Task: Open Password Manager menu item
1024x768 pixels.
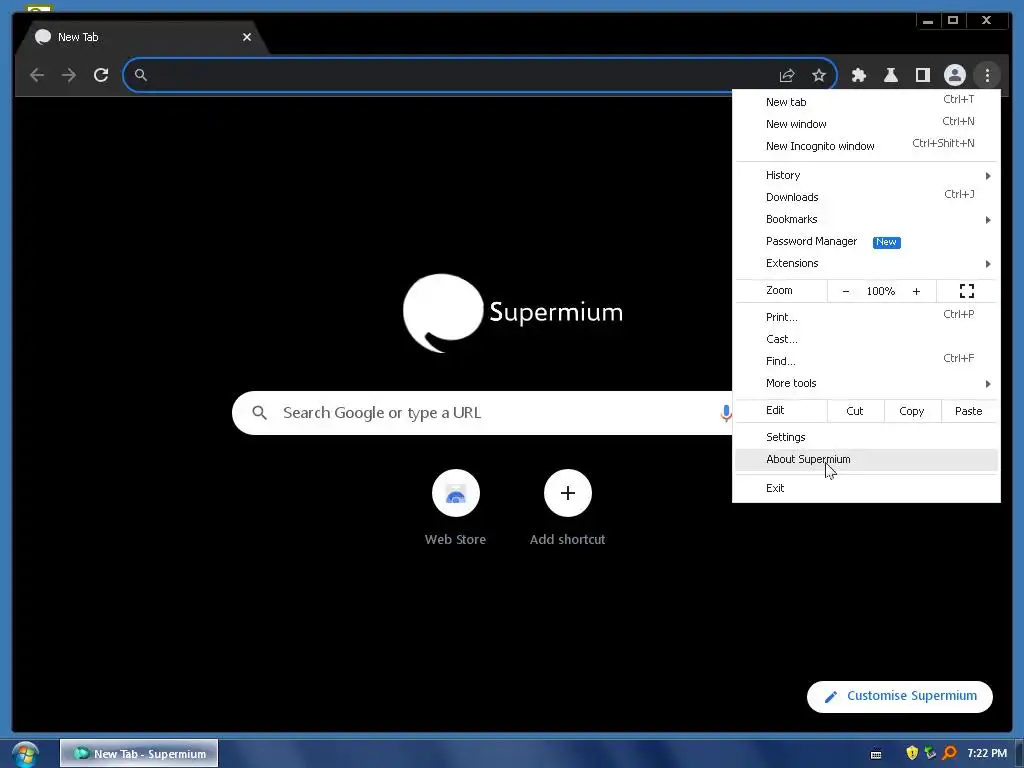Action: tap(866, 242)
